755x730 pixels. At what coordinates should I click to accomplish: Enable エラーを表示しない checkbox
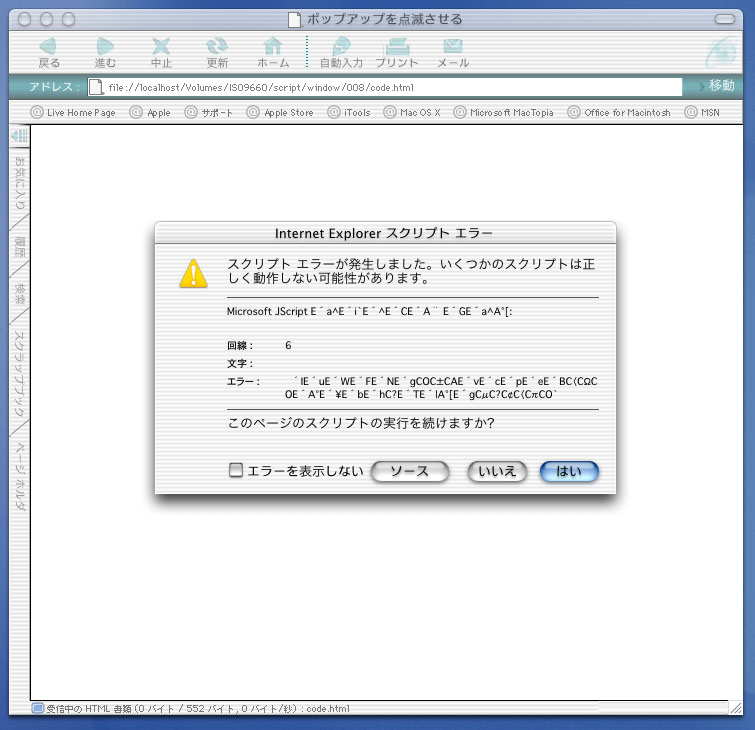(x=235, y=470)
